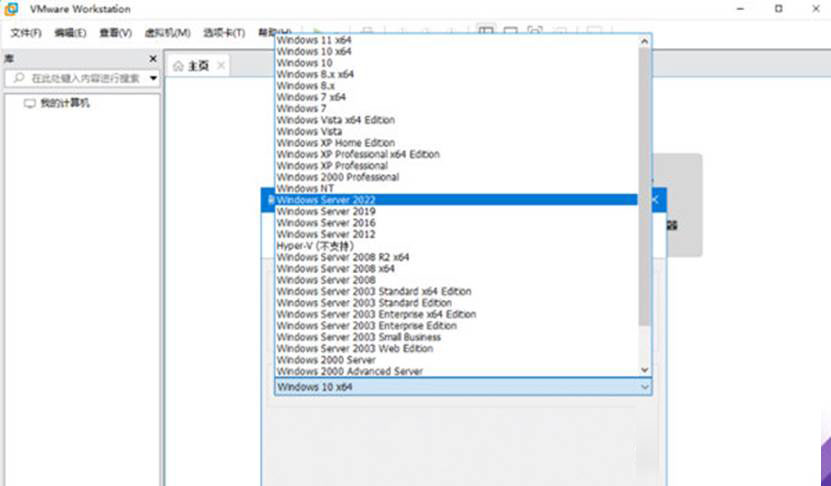Screen dimensions: 831x486
Task: Click the home icon on 主页 tab
Action: 178,66
